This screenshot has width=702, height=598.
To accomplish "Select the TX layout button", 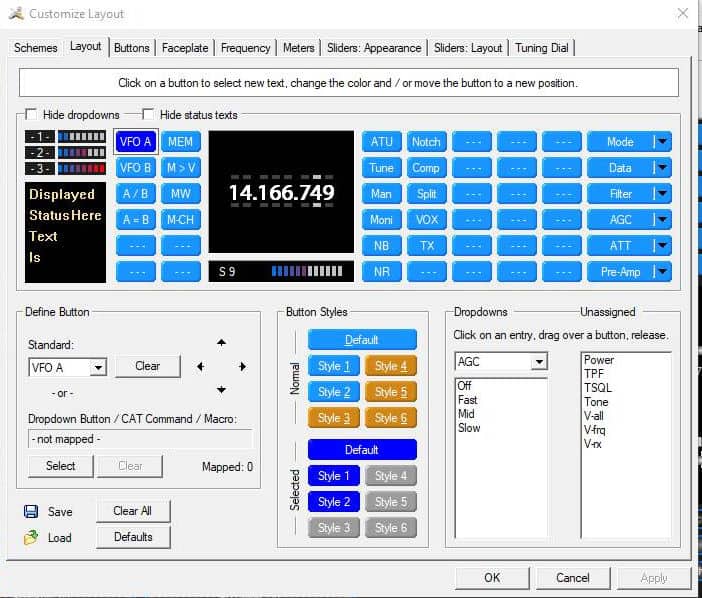I will coord(427,246).
